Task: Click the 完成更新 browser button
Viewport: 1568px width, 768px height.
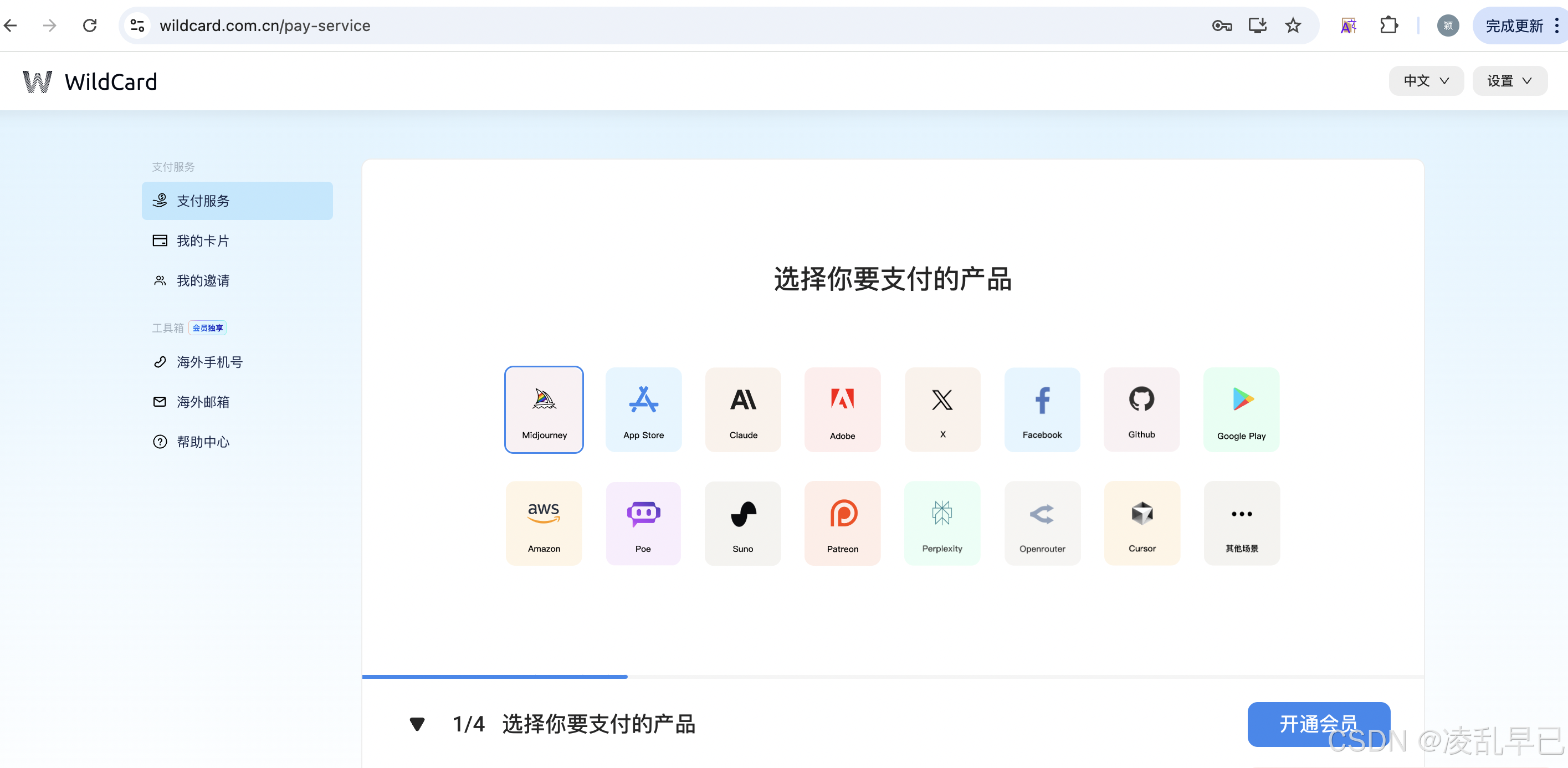Action: coord(1513,25)
